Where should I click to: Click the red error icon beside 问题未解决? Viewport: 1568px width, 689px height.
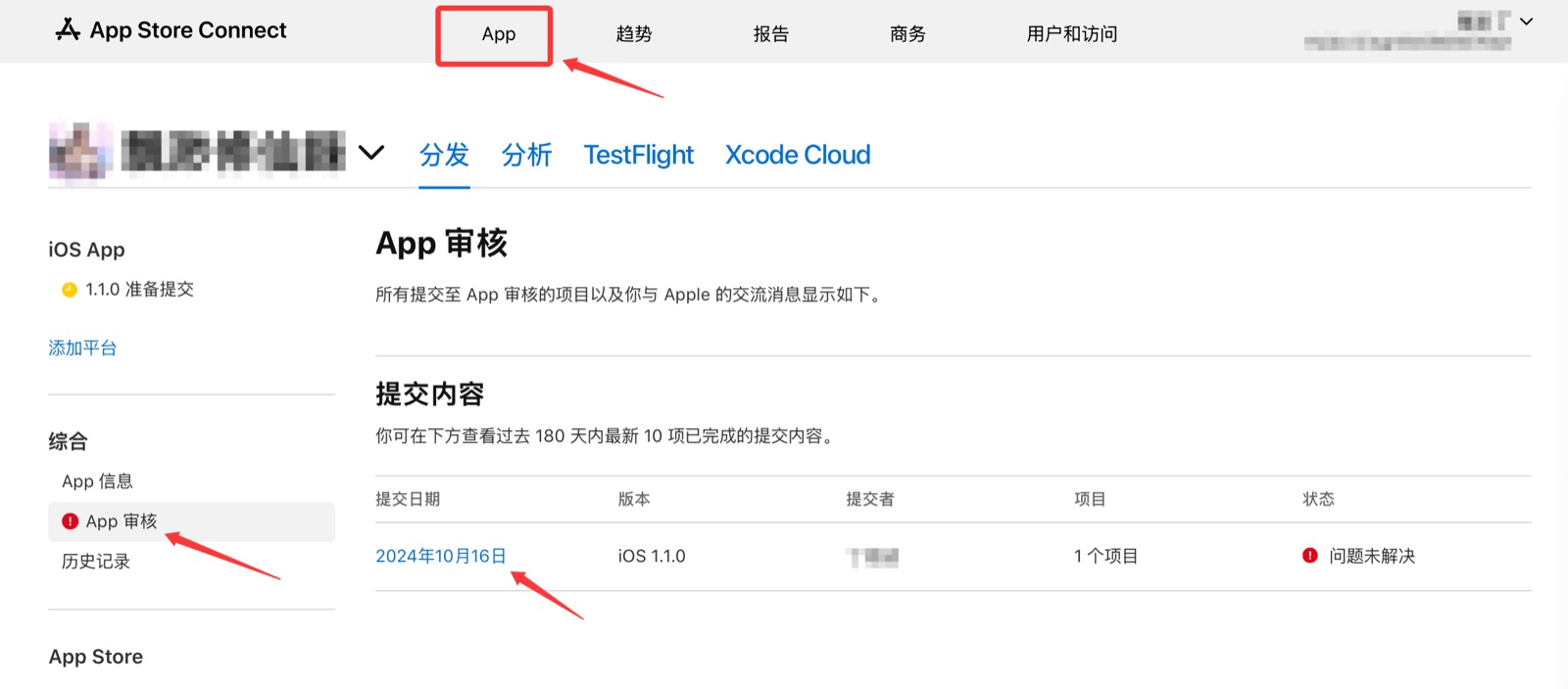point(1310,556)
